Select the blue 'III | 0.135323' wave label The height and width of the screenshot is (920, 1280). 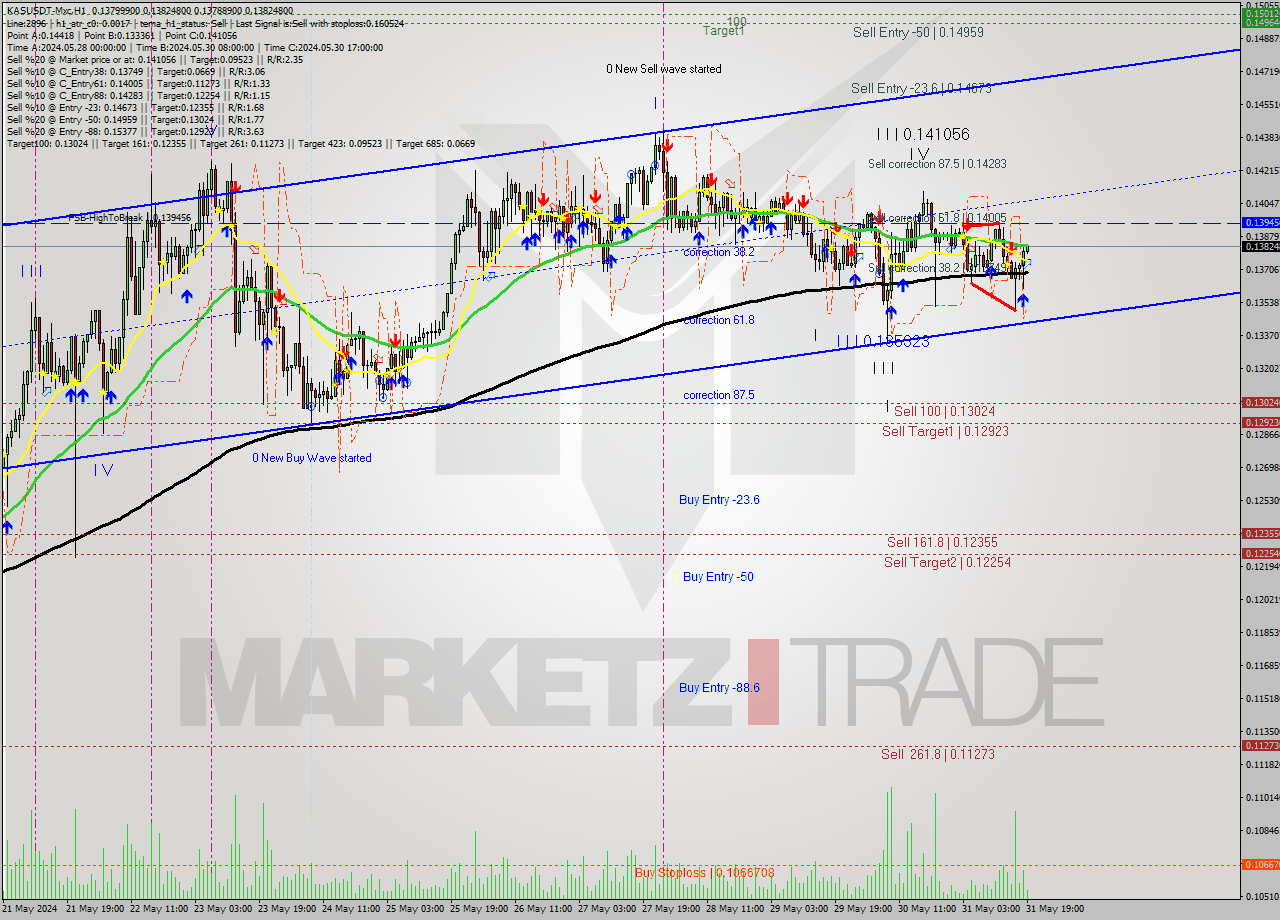883,341
